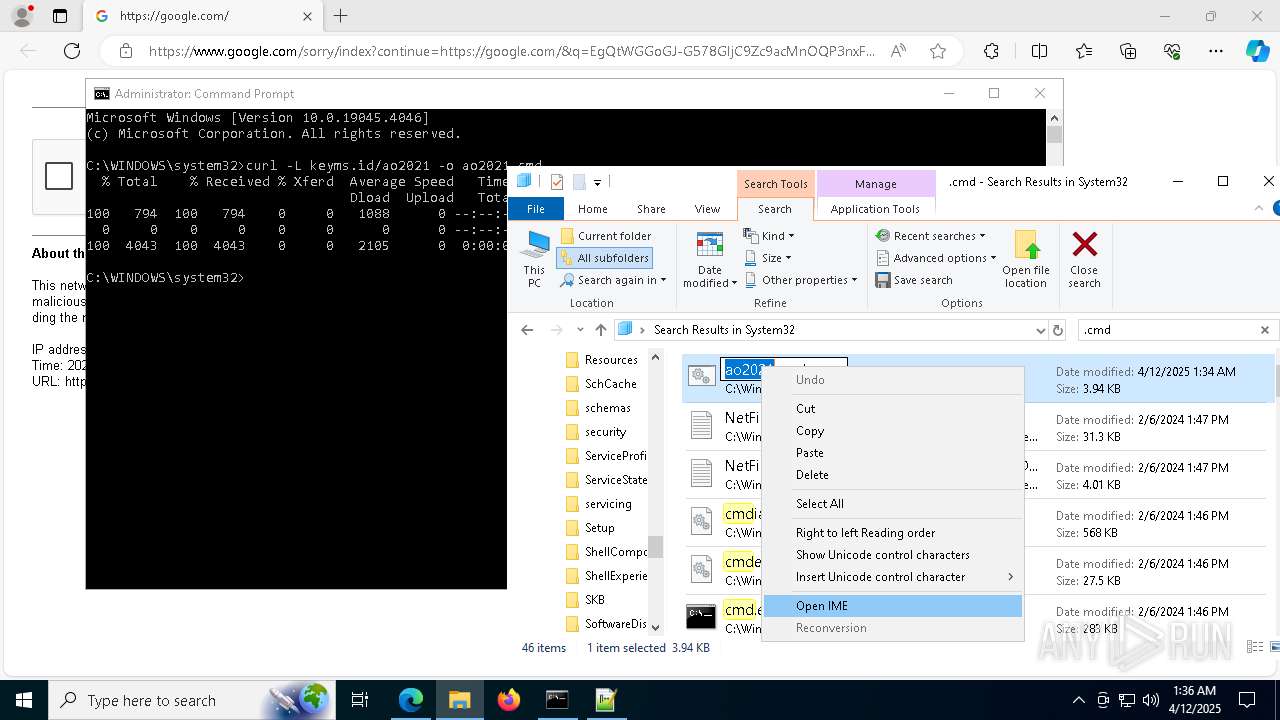Click the This PC location icon
Image resolution: width=1280 pixels, height=720 pixels.
pyautogui.click(x=535, y=259)
